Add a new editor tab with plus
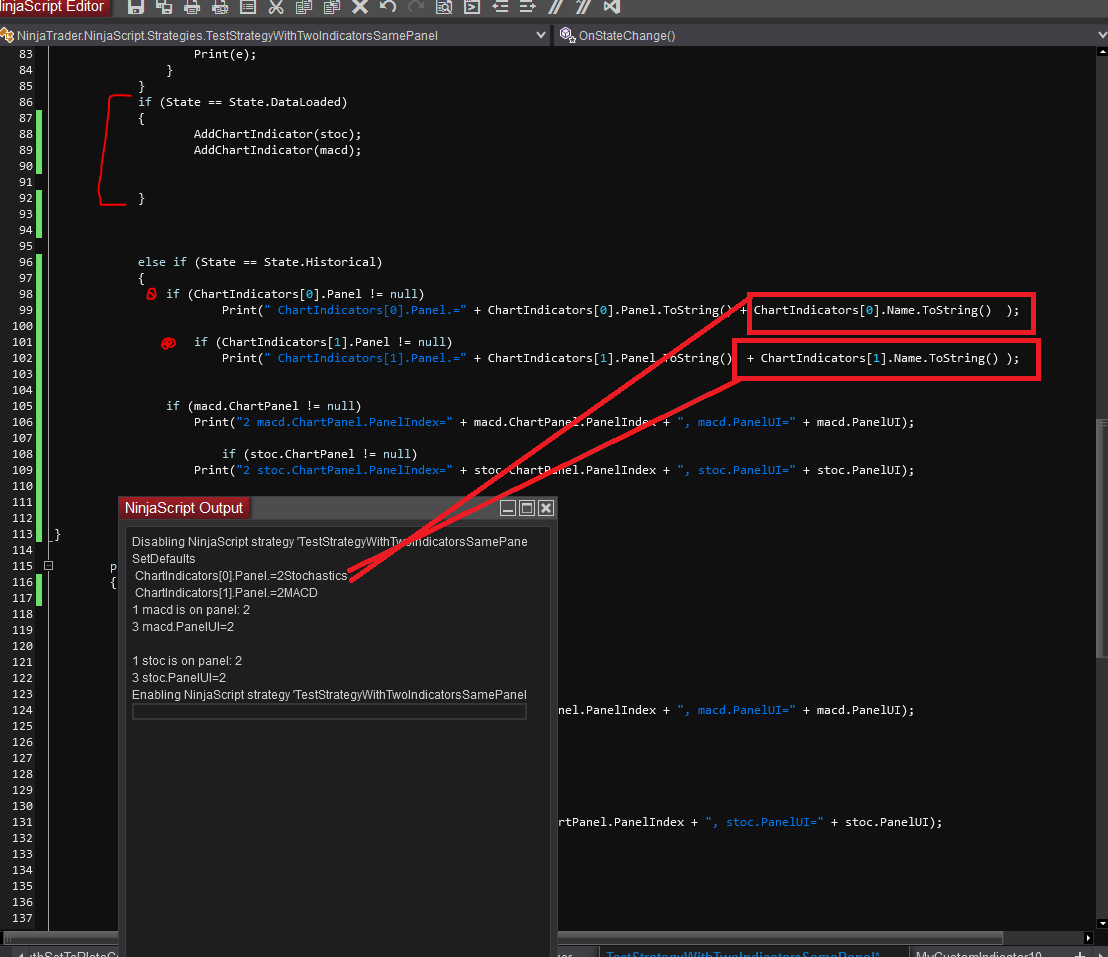 pos(1079,953)
